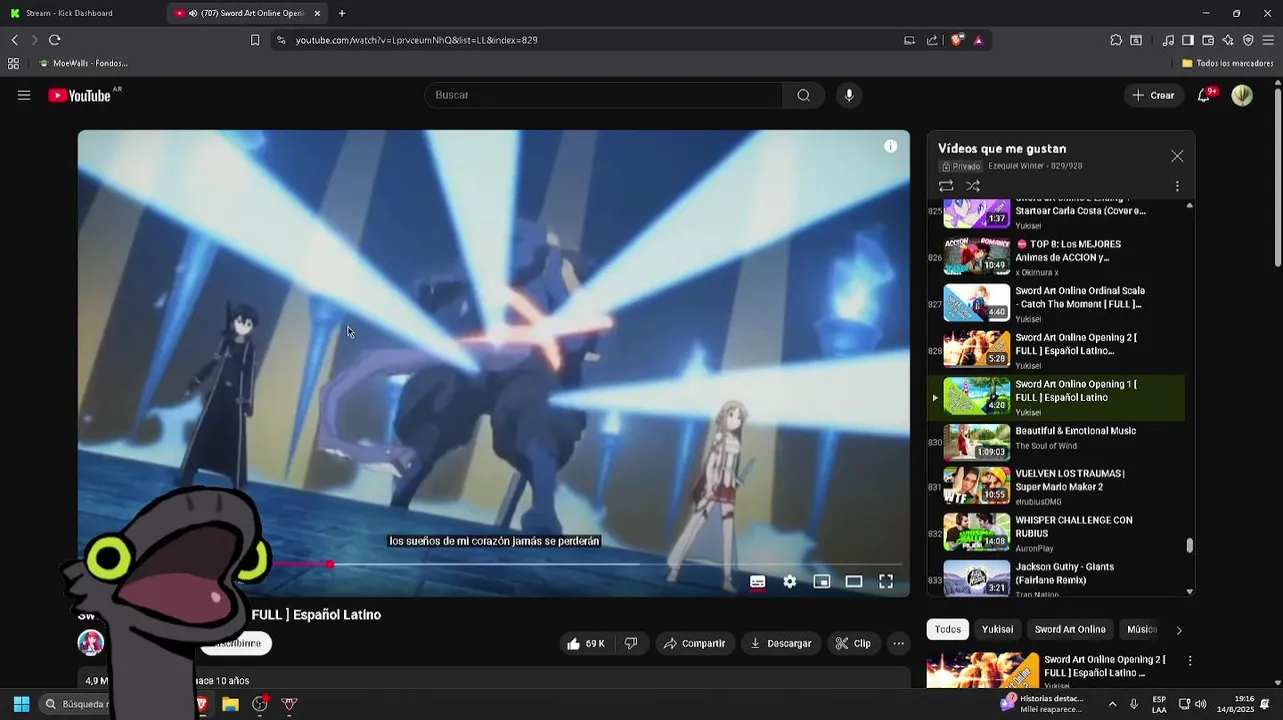Open the player settings gear
The height and width of the screenshot is (720, 1283).
point(790,581)
